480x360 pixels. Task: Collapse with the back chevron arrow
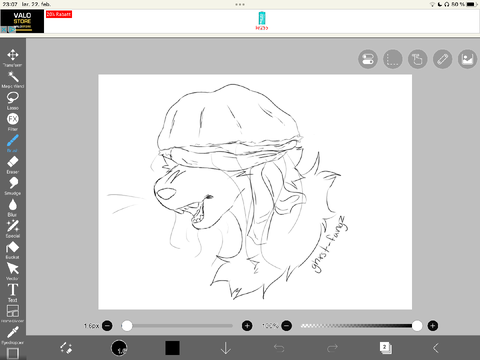click(436, 348)
